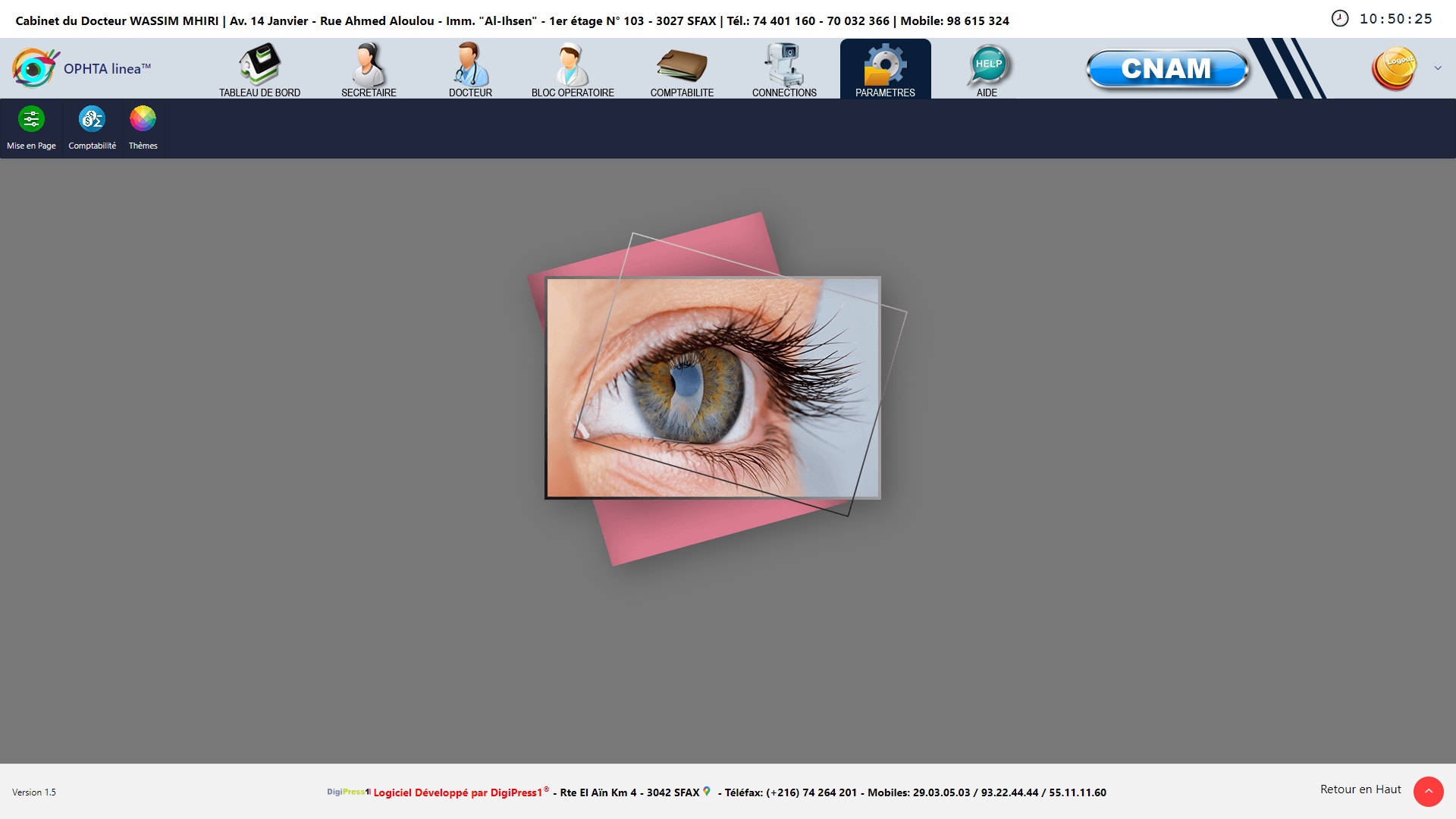The height and width of the screenshot is (819, 1456).
Task: Click the CNAM button
Action: click(1166, 69)
